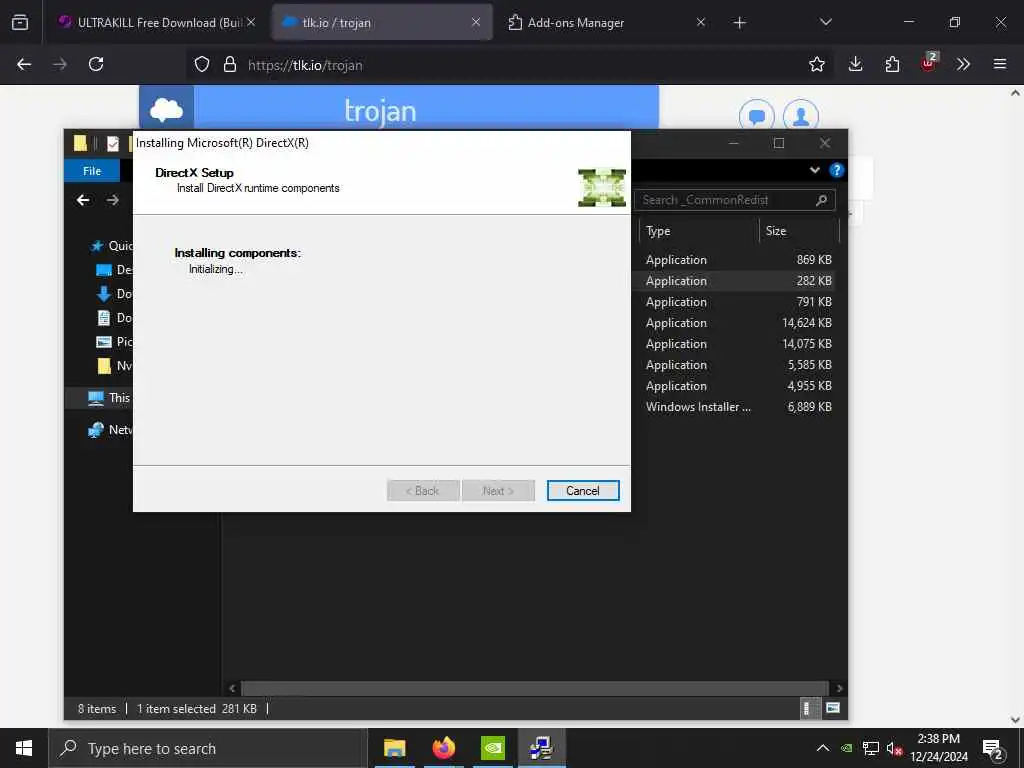Open clock showing 2:38 PM
Viewport: 1024px width, 768px height.
938,748
